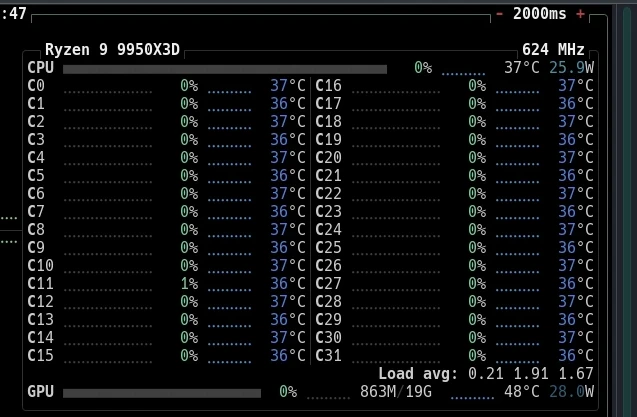This screenshot has width=637, height=417.
Task: Click the C27 0% usage value
Action: [477, 283]
